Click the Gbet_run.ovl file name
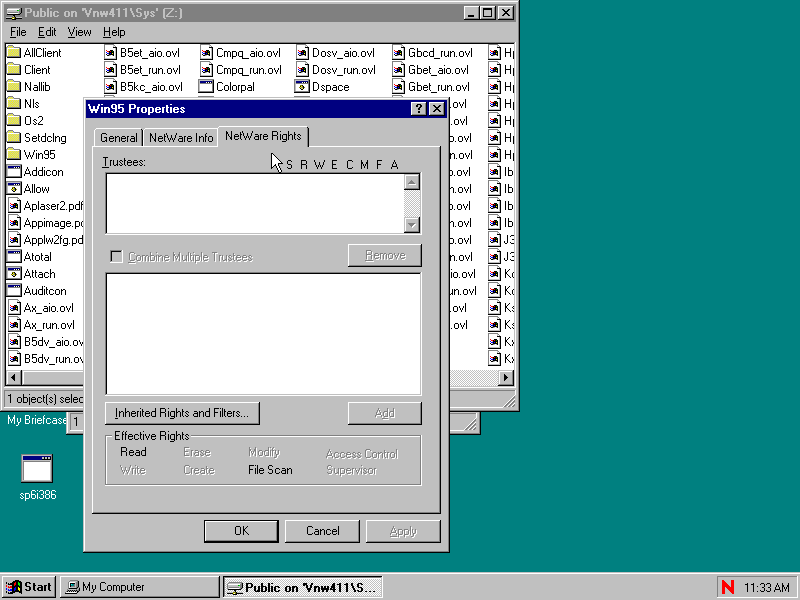 pyautogui.click(x=439, y=87)
